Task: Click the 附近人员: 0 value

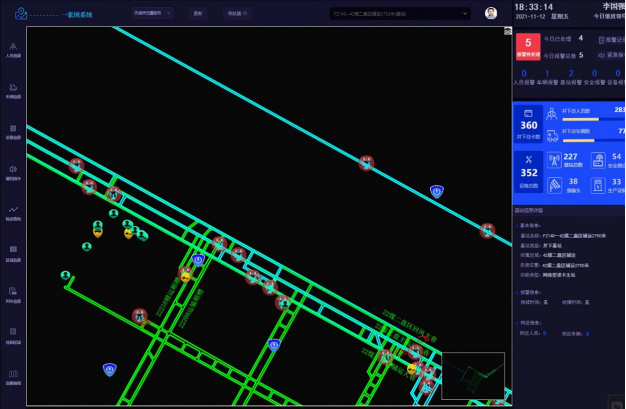Action: (x=545, y=333)
